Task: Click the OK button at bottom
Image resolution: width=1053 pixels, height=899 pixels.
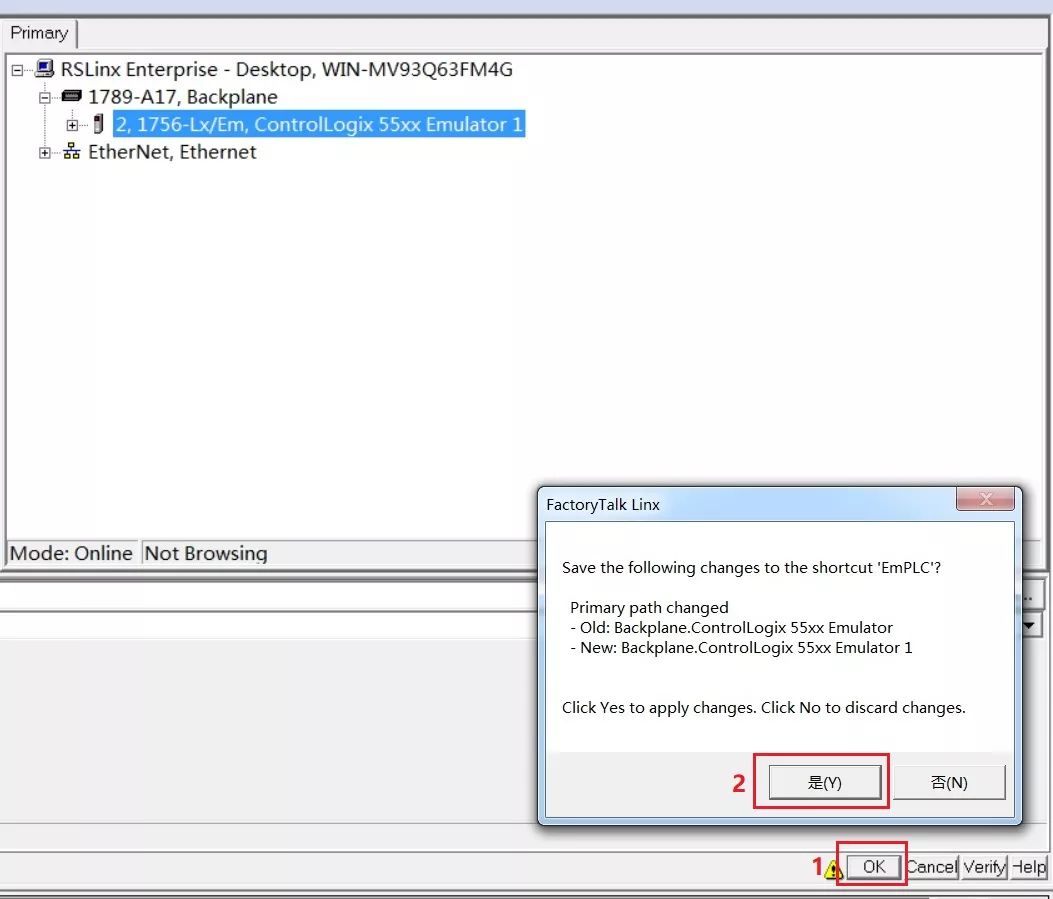Action: tap(874, 867)
